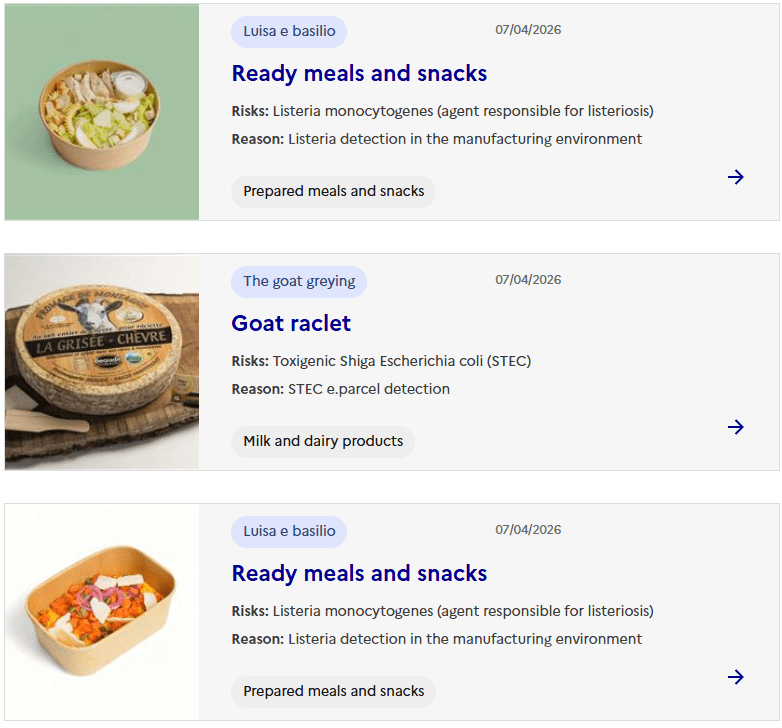
Task: Click the "The goat greying" brand tag
Action: coord(299,281)
